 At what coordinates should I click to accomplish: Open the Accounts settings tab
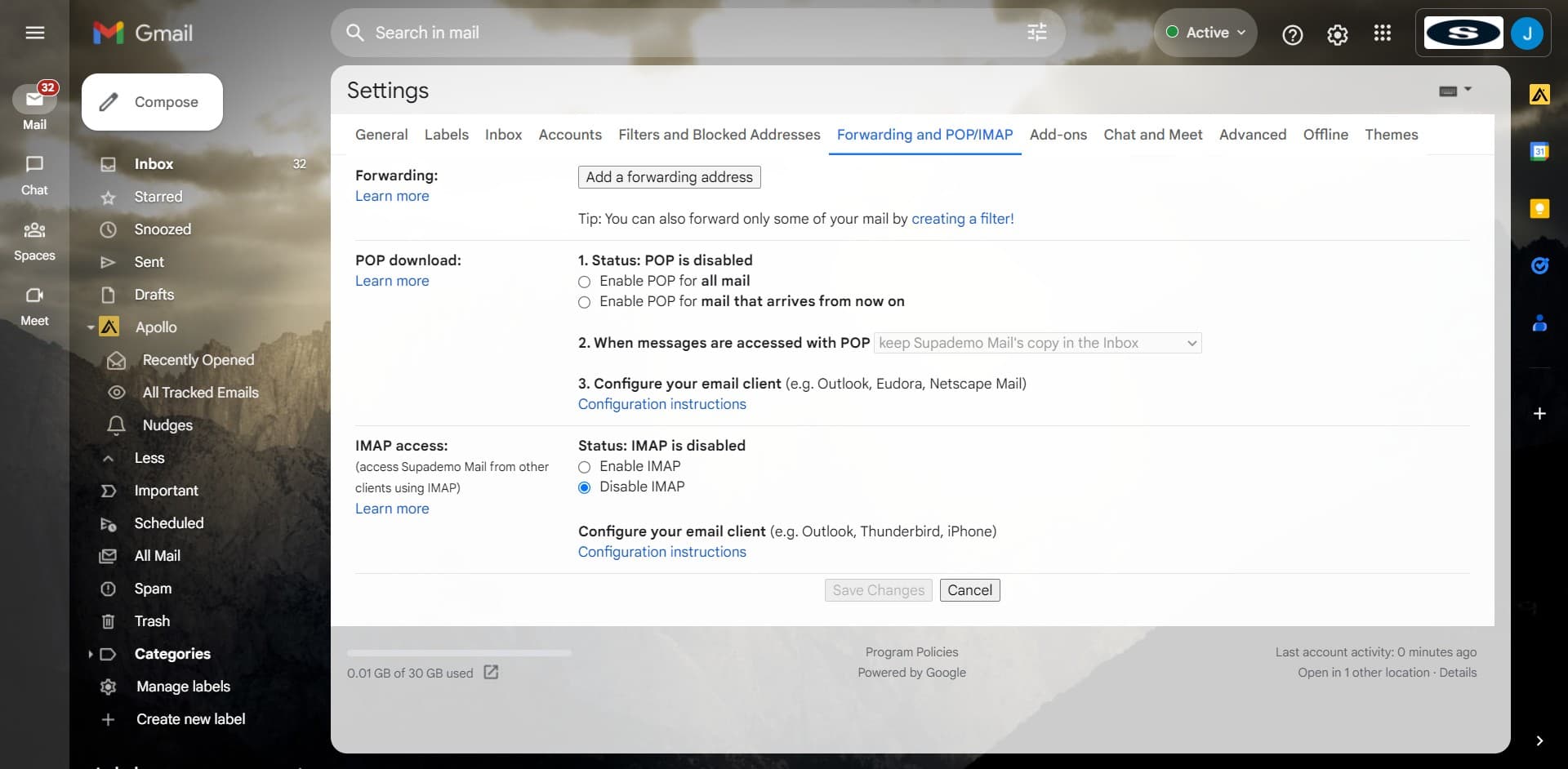[x=569, y=135]
